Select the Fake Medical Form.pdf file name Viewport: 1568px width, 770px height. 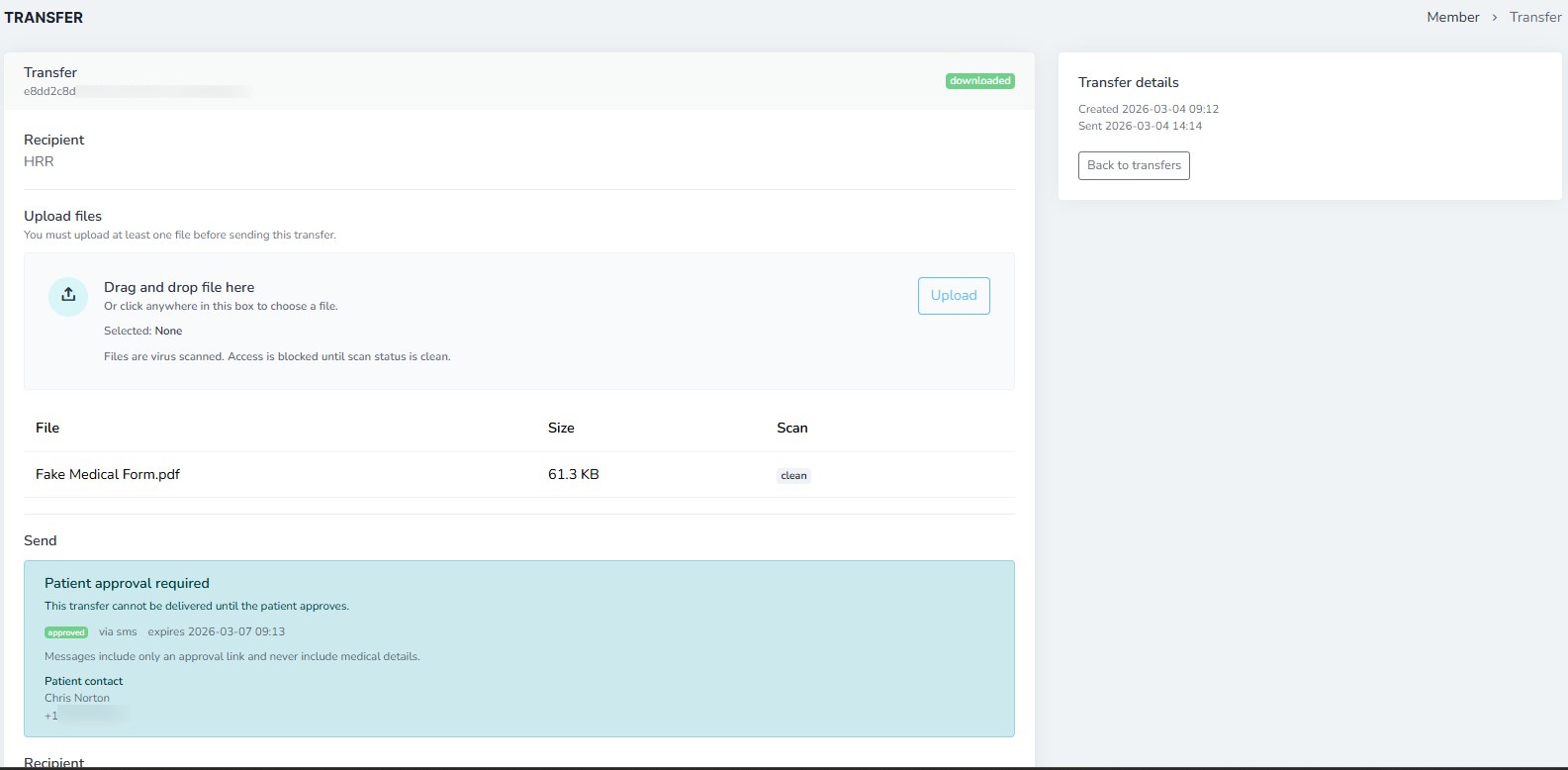click(108, 474)
